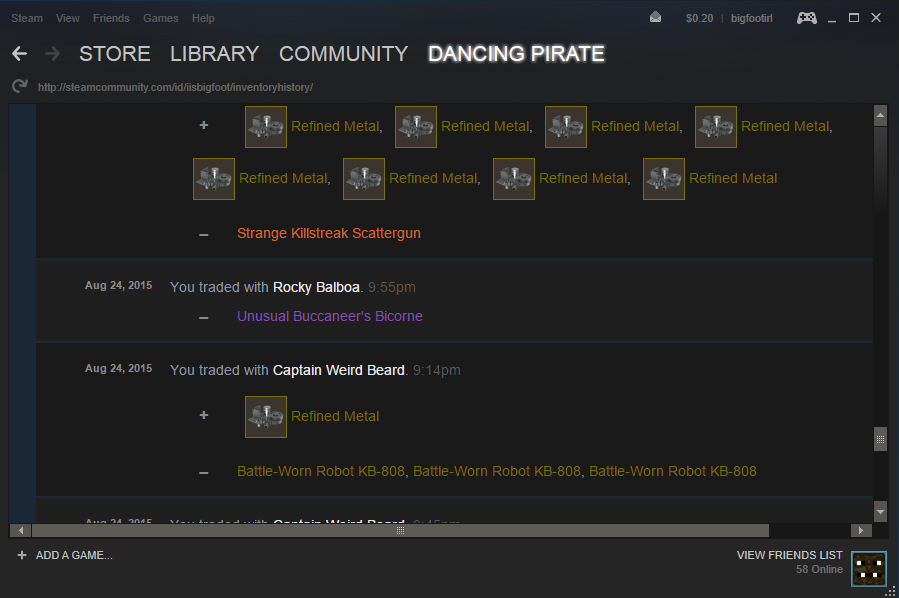Click the plus icon beside Add a Game

[21, 556]
